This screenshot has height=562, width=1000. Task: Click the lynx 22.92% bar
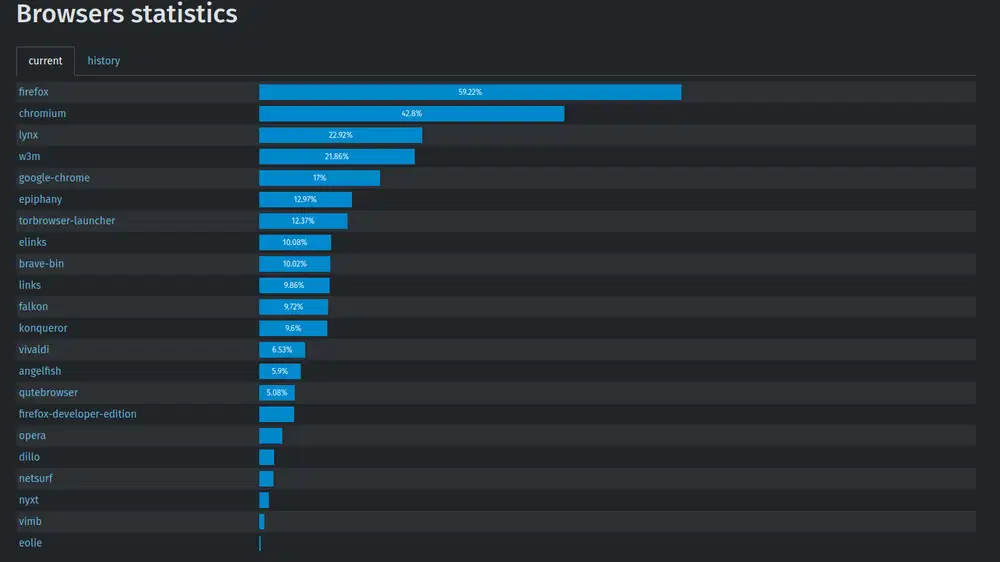(x=340, y=135)
